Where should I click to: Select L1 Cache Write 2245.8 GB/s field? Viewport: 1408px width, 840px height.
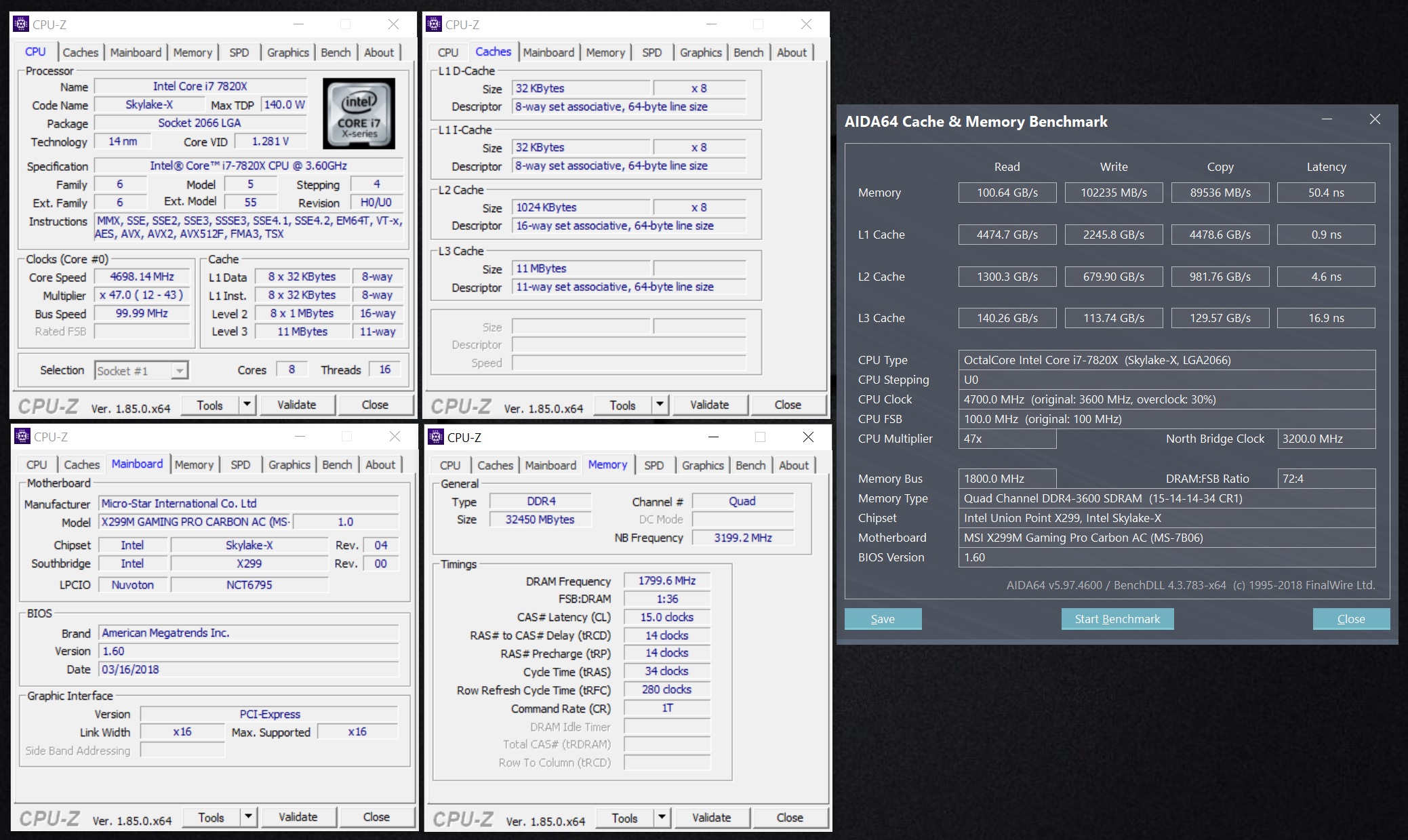(x=1114, y=235)
